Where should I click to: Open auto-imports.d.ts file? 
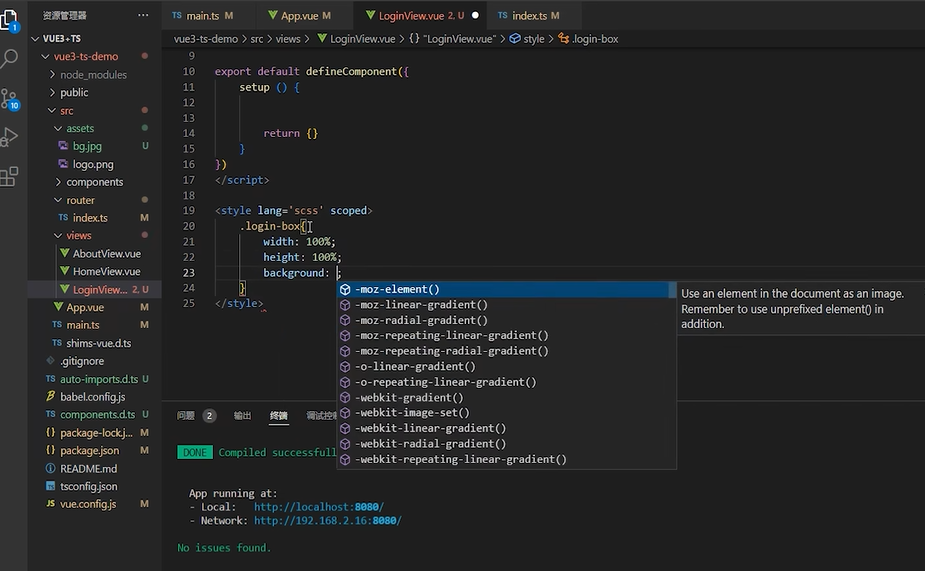(94, 379)
